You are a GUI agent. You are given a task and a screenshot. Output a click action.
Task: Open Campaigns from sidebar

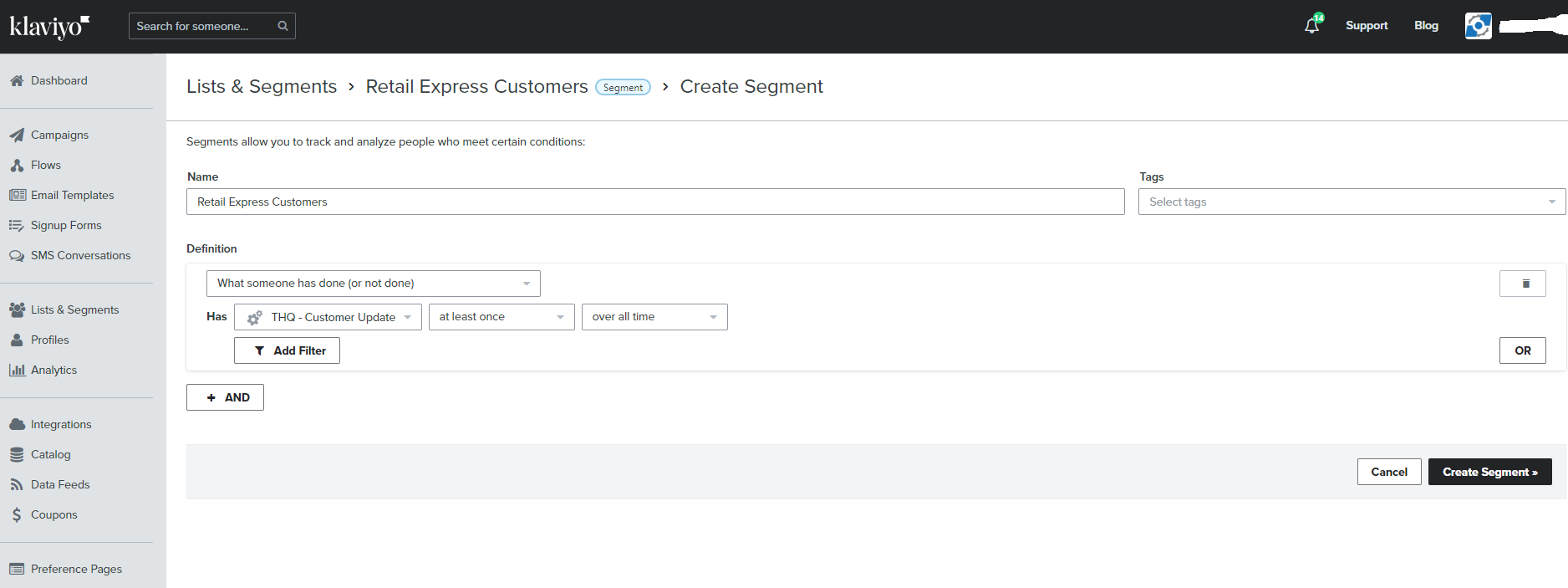tap(59, 135)
